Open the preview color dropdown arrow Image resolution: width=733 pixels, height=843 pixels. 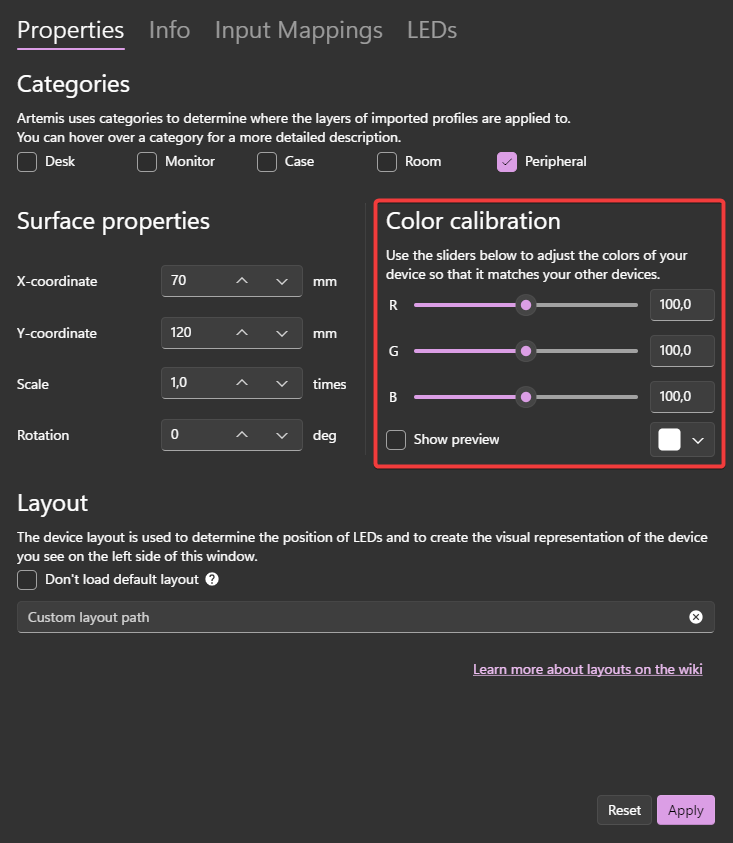click(698, 440)
